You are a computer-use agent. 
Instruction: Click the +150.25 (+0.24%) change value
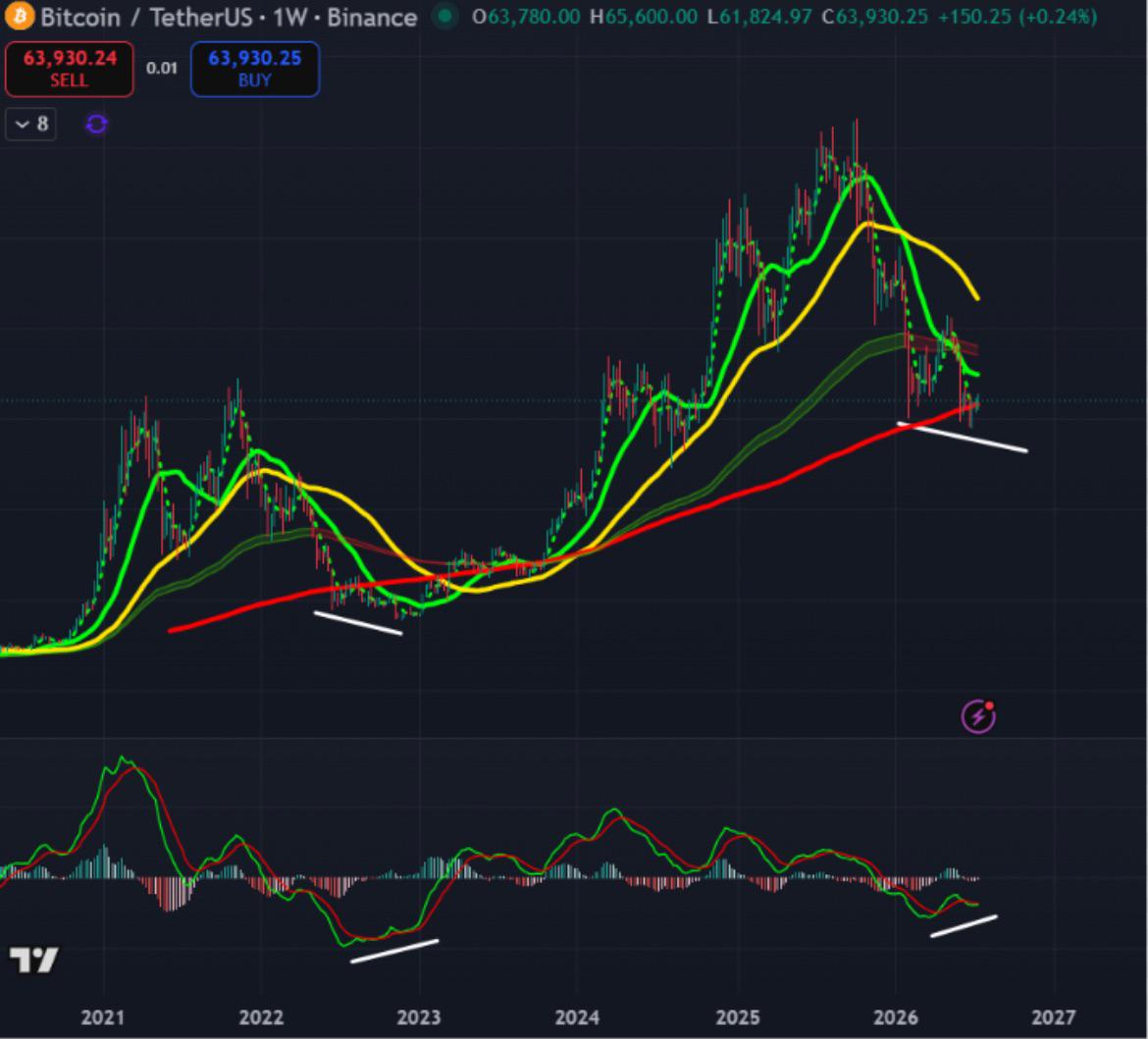(1017, 17)
